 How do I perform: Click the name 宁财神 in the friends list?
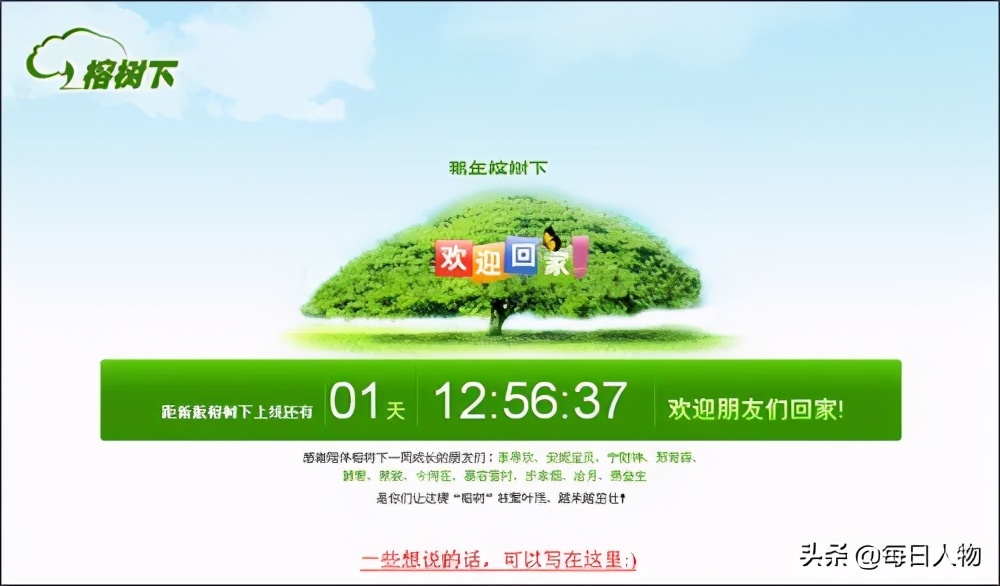pyautogui.click(x=629, y=457)
